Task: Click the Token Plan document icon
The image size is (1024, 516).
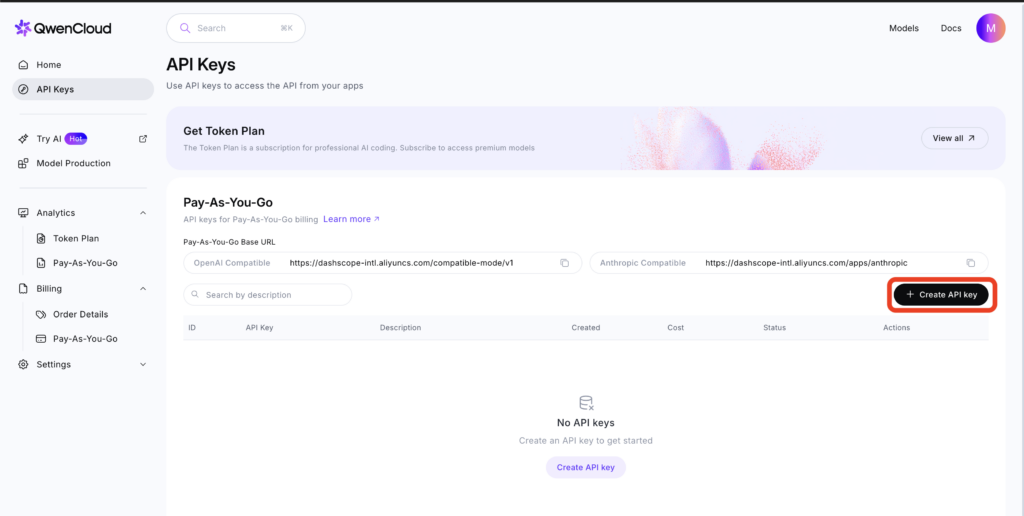Action: [40, 238]
